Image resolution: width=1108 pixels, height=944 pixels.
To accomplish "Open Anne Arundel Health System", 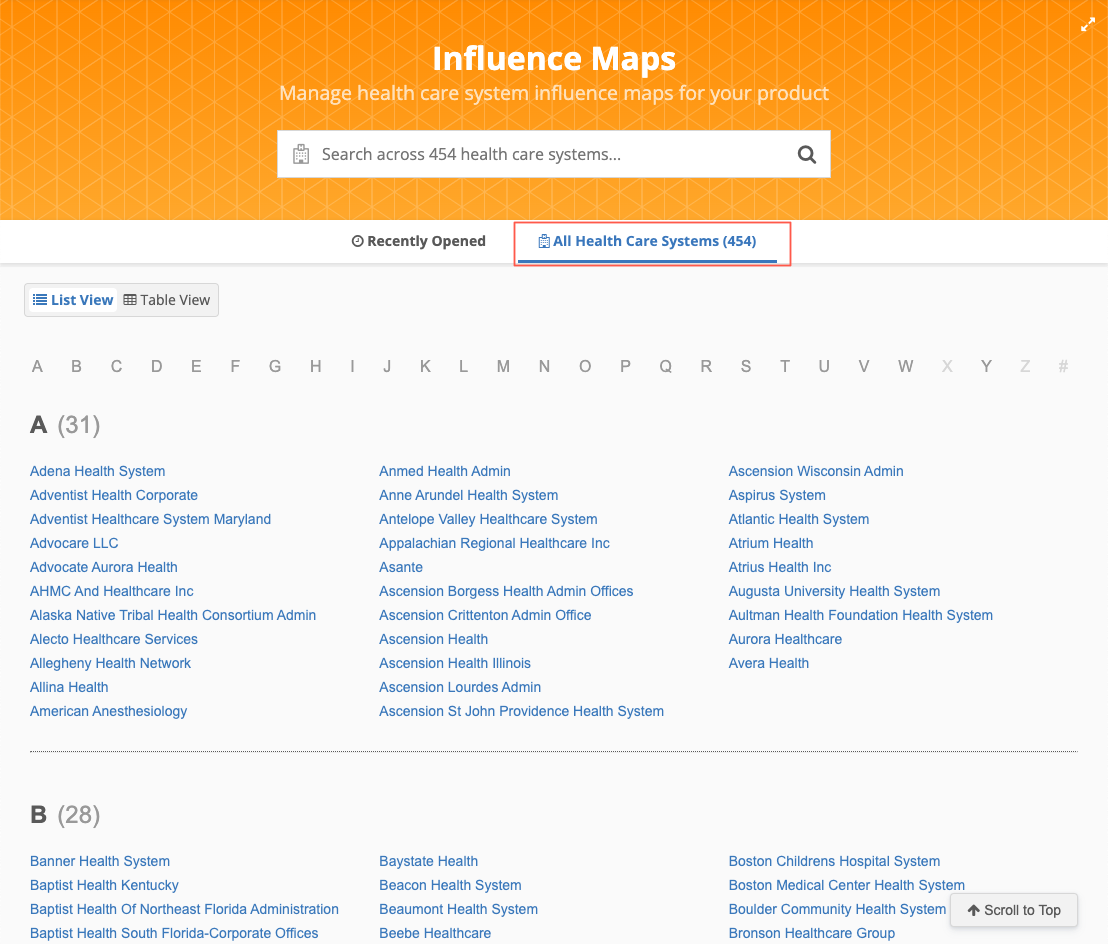I will point(468,495).
